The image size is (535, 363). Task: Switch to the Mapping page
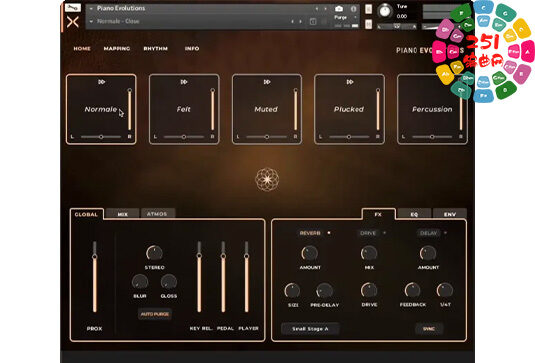click(117, 49)
